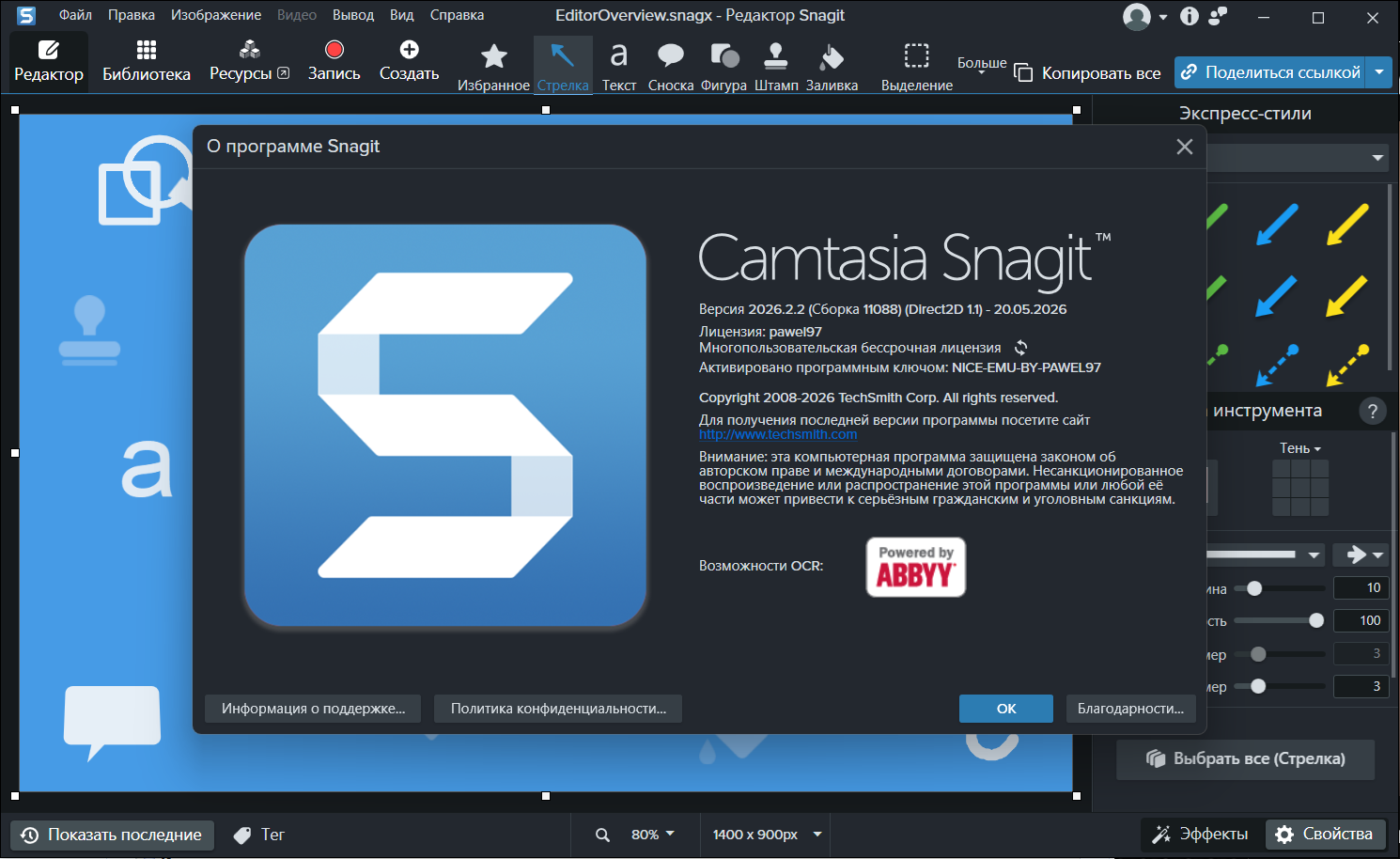
Task: Switch to the Библиотека tab
Action: click(147, 62)
